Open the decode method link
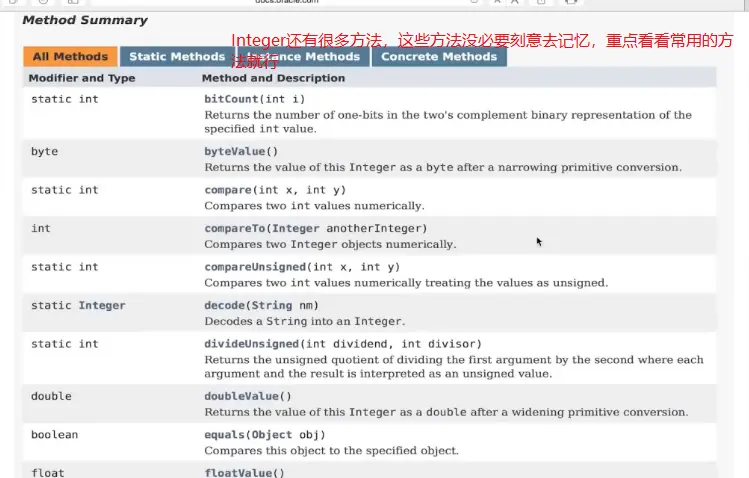 (225, 305)
